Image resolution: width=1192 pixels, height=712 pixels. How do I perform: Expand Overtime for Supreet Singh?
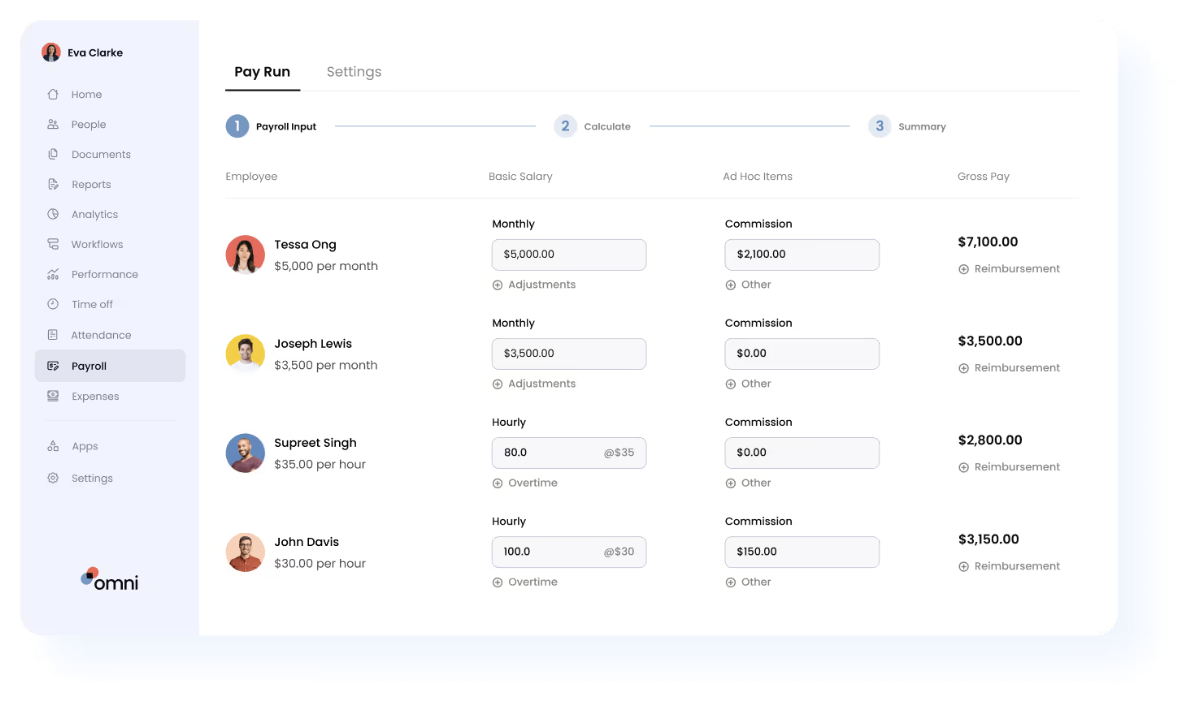(526, 483)
